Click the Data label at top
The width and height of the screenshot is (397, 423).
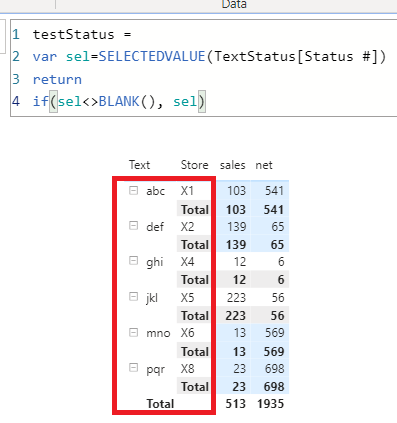[234, 5]
